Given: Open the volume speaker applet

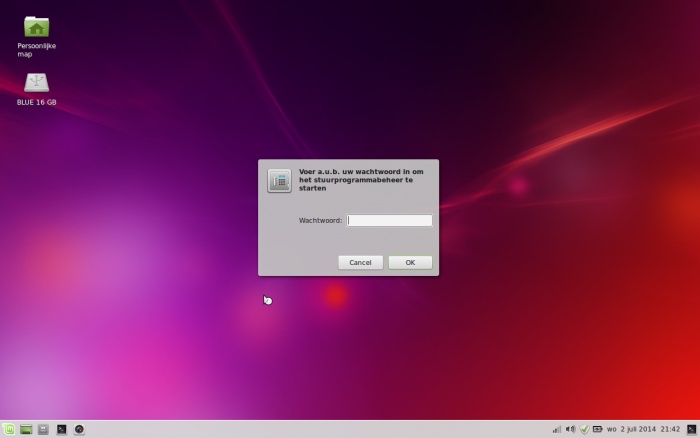Looking at the screenshot, I should (570, 430).
